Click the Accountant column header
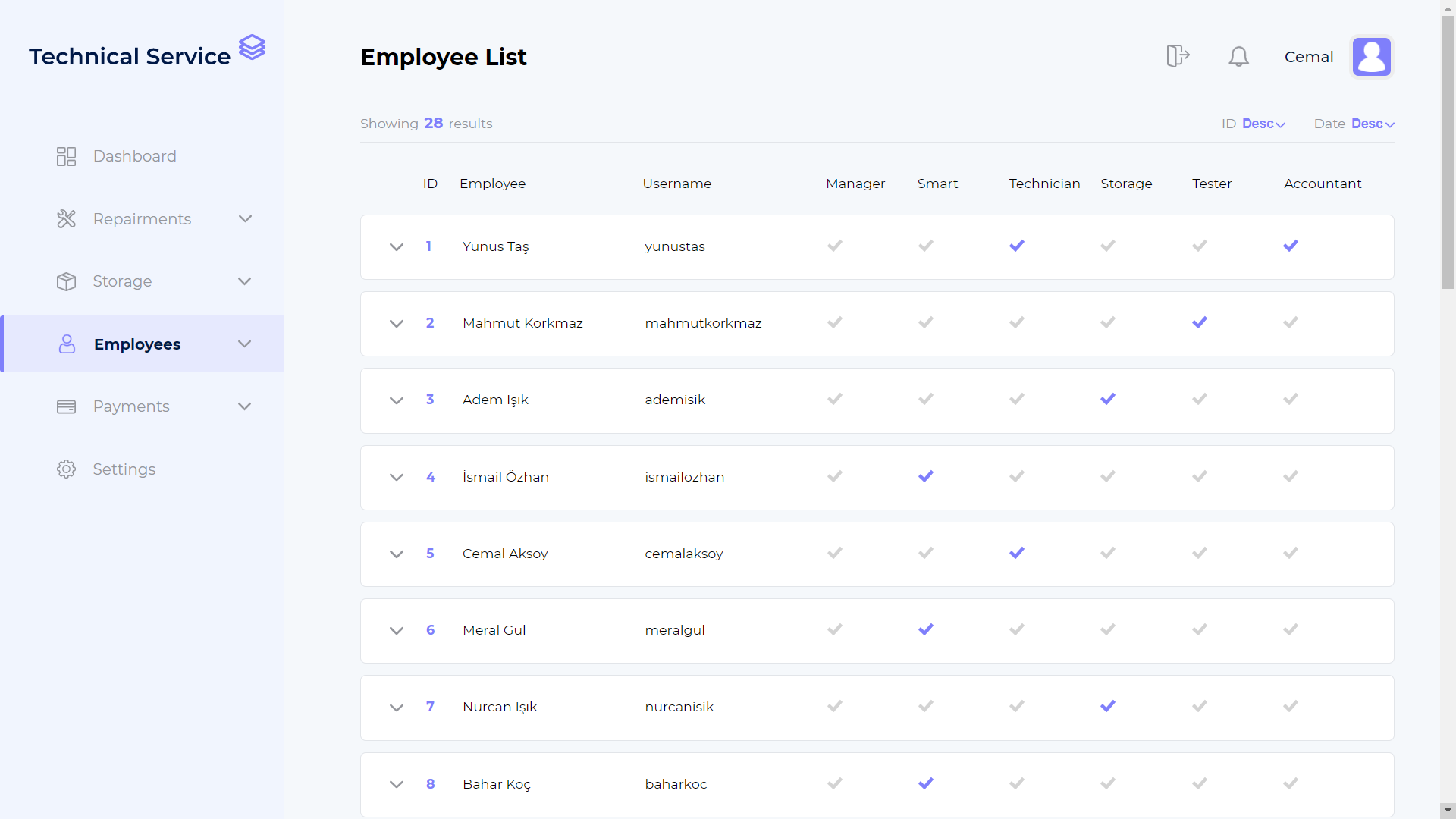The height and width of the screenshot is (819, 1456). (x=1323, y=184)
